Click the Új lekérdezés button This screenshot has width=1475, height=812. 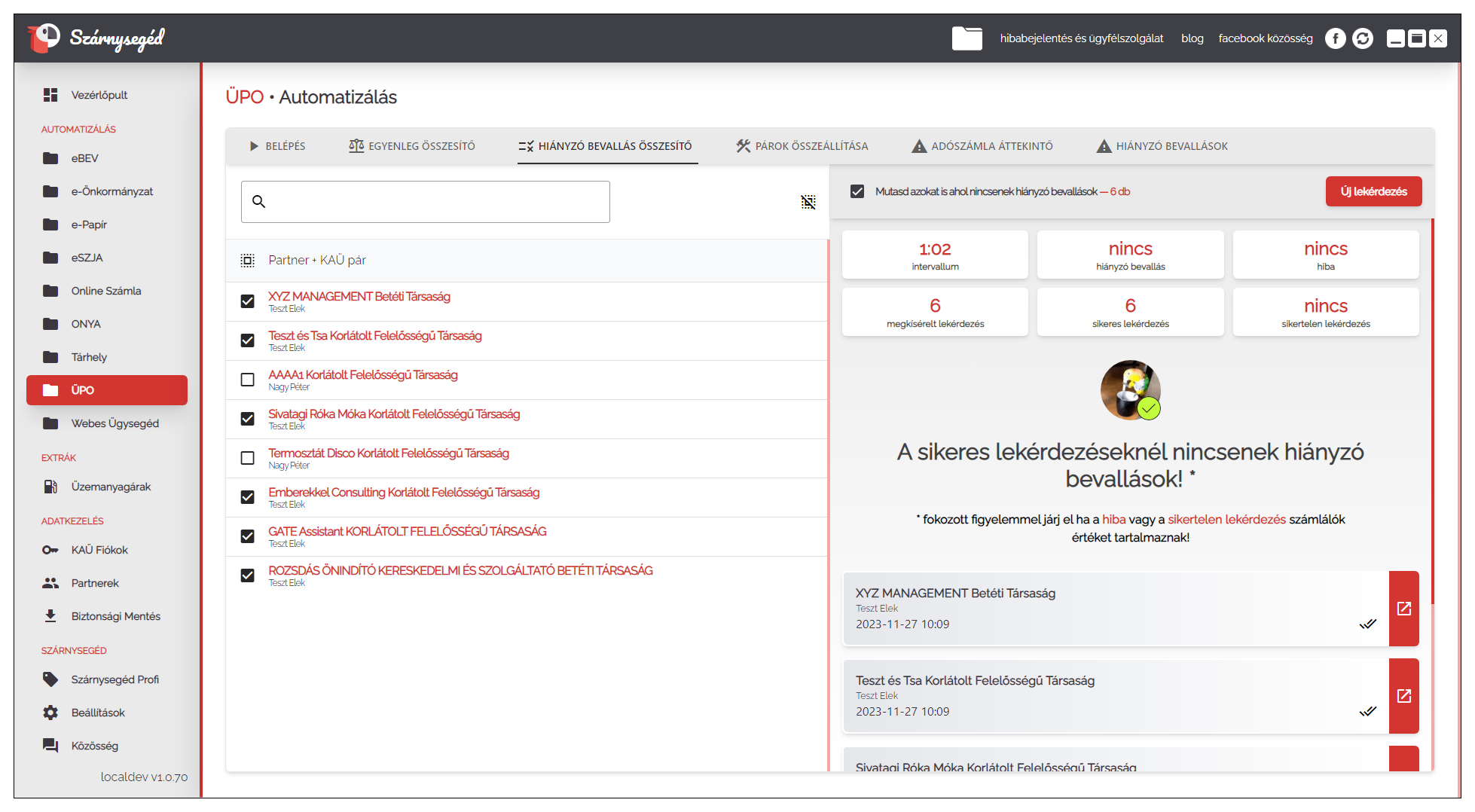(x=1373, y=191)
